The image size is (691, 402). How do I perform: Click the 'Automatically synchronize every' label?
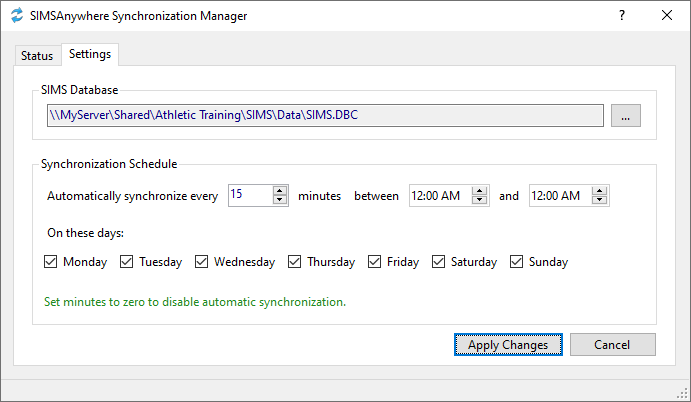coord(132,196)
